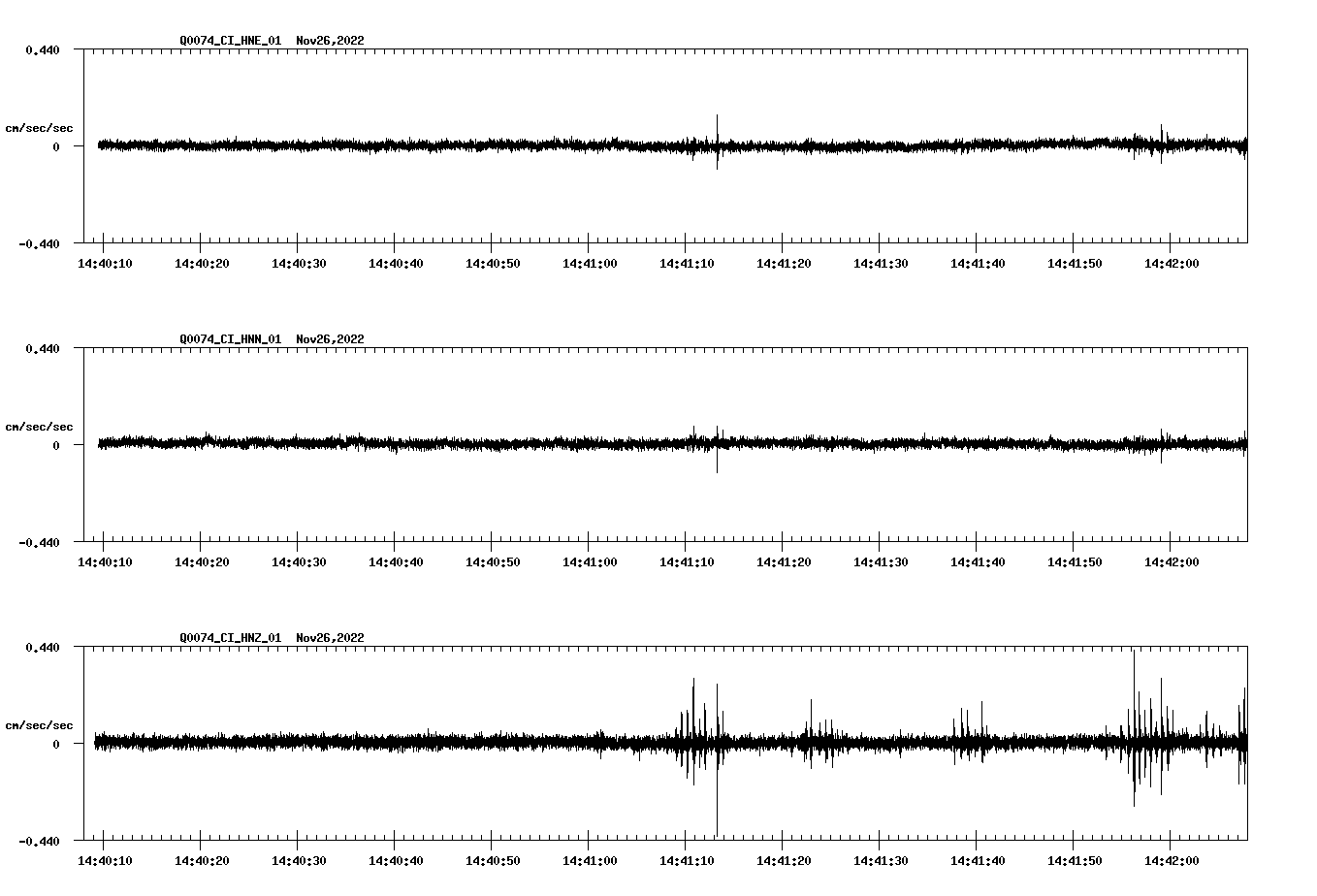Viewport: 1317px width, 896px height.
Task: Click the cm/sec/sec unit label on HNN plot
Action: pos(39,427)
